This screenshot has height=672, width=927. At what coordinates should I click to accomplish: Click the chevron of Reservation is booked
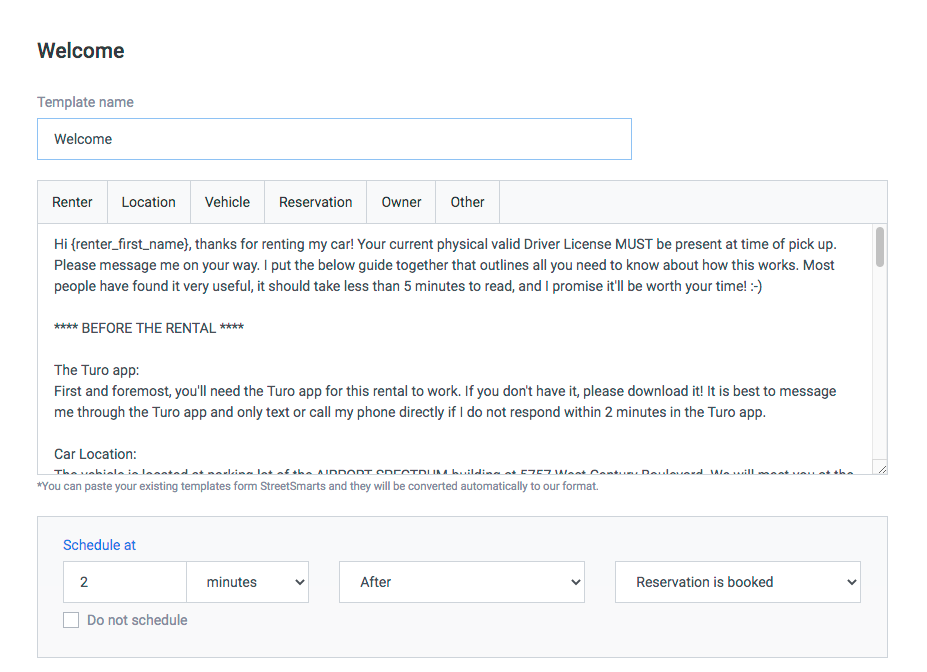[851, 582]
